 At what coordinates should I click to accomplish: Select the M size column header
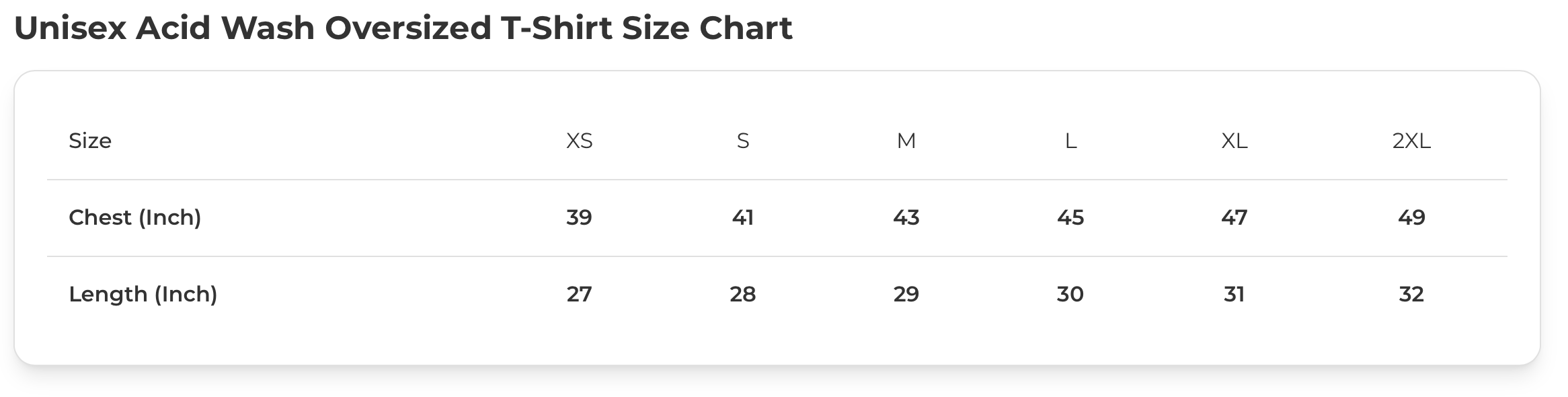(x=906, y=141)
